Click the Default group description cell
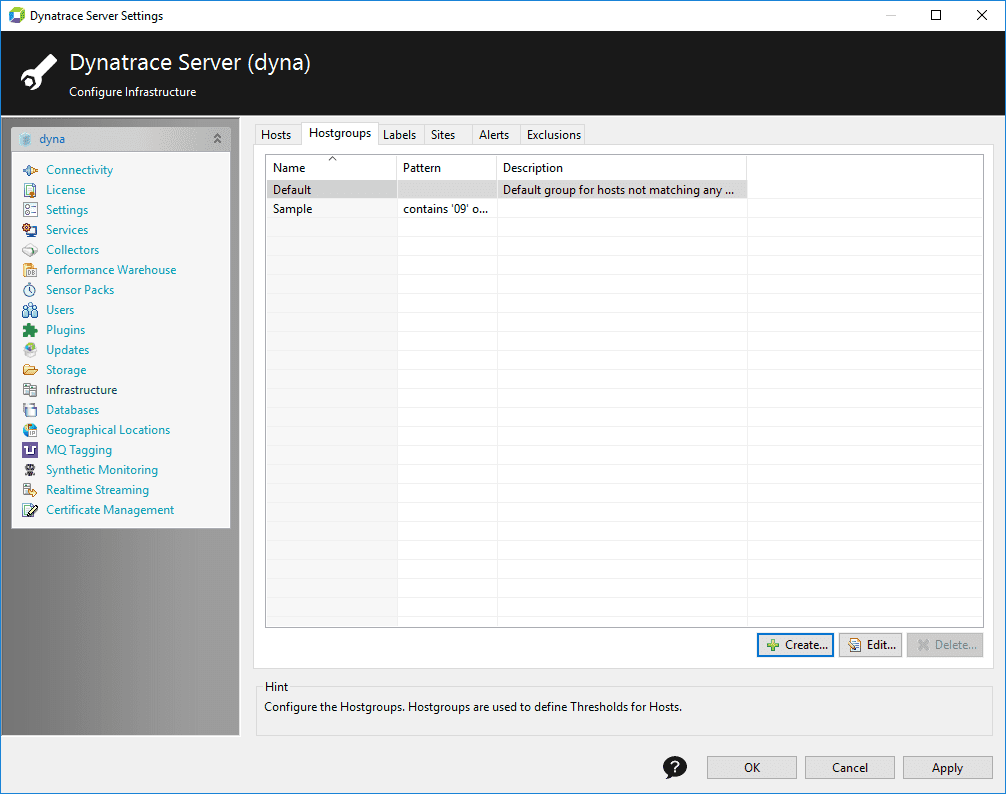Viewport: 1006px width, 794px height. 622,190
